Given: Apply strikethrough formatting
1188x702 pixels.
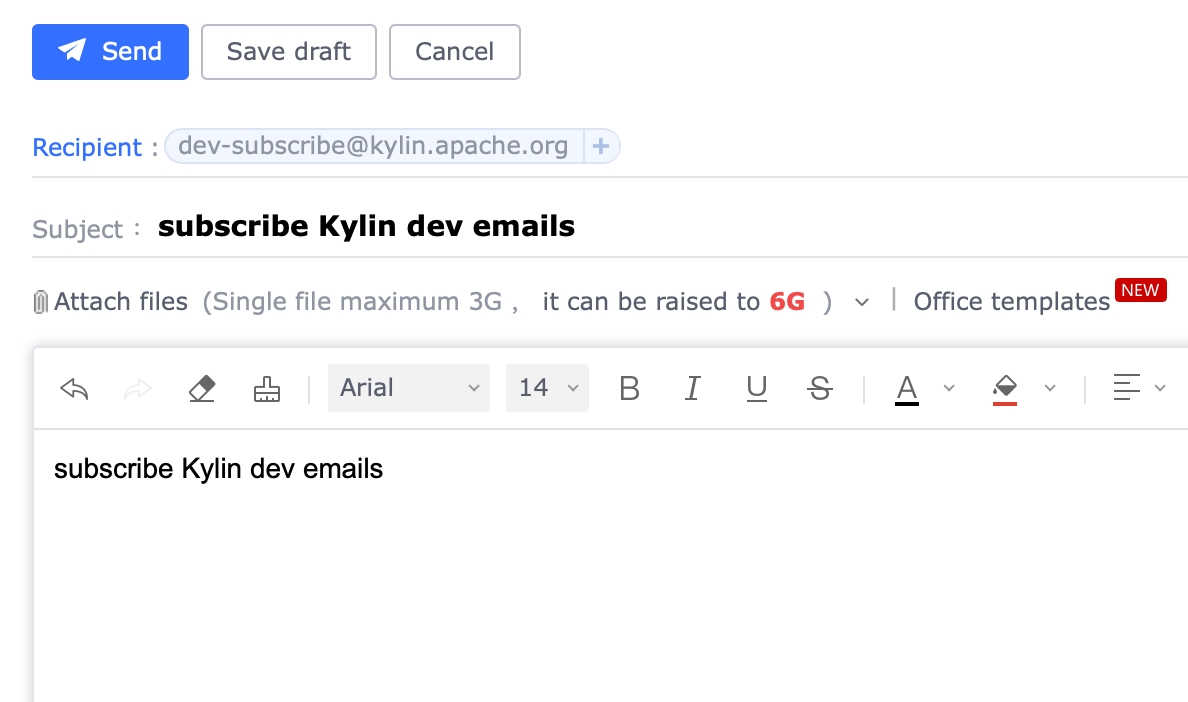Looking at the screenshot, I should point(820,389).
